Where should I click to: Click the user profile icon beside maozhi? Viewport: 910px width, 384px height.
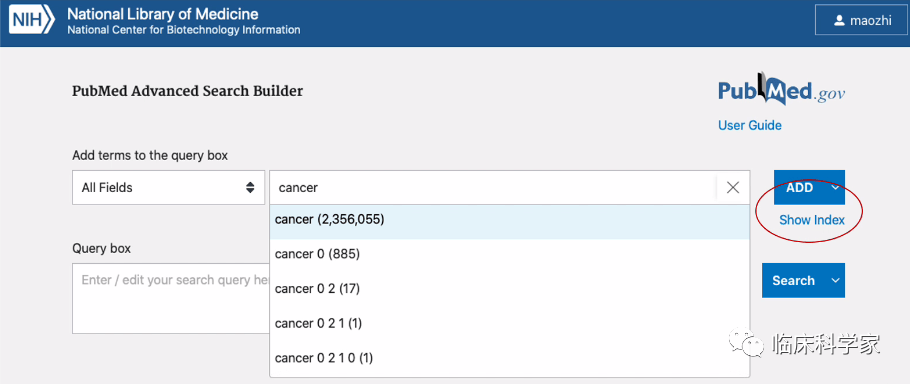click(839, 21)
